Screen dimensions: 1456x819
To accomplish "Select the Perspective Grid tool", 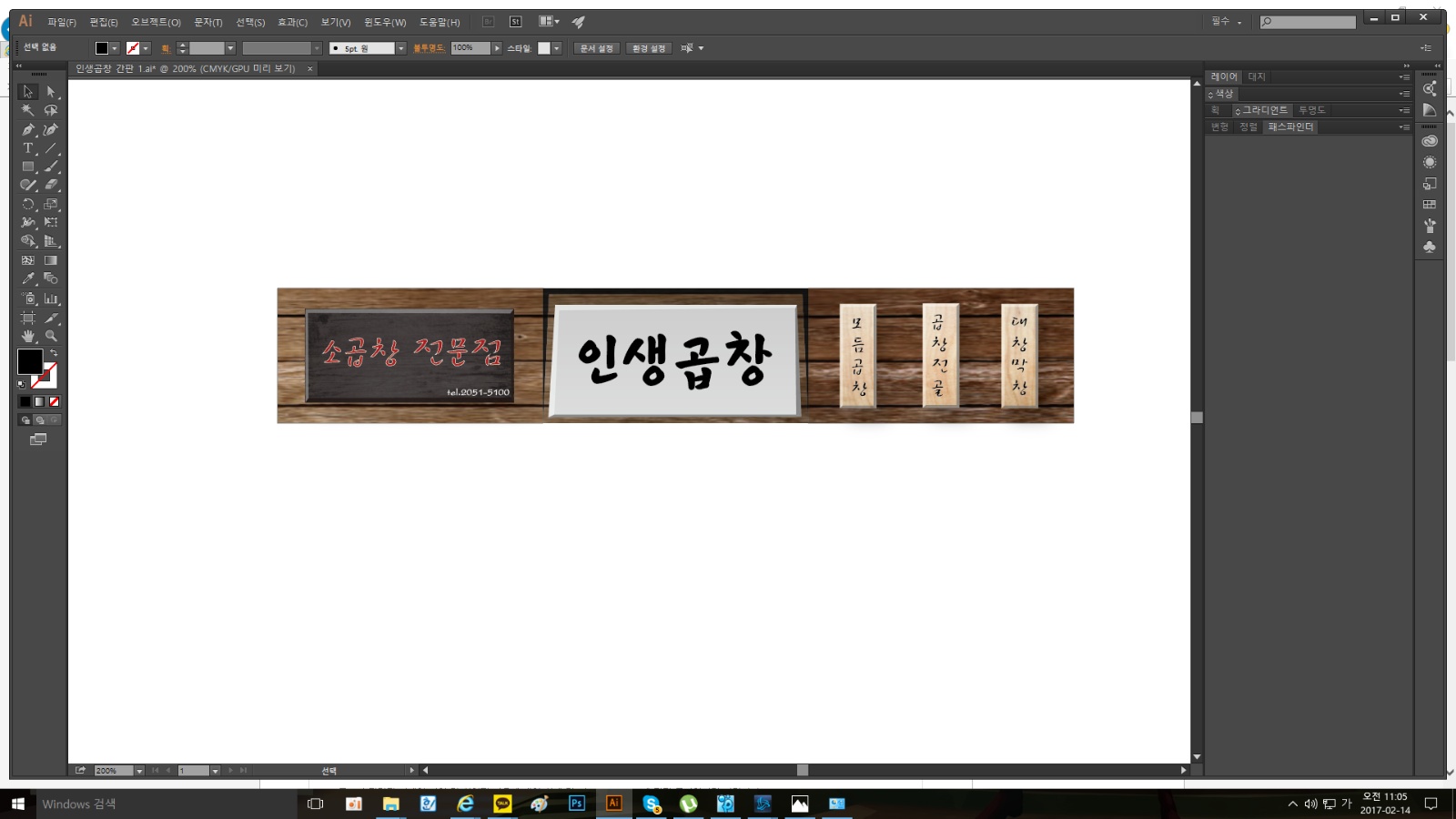I will point(51,241).
